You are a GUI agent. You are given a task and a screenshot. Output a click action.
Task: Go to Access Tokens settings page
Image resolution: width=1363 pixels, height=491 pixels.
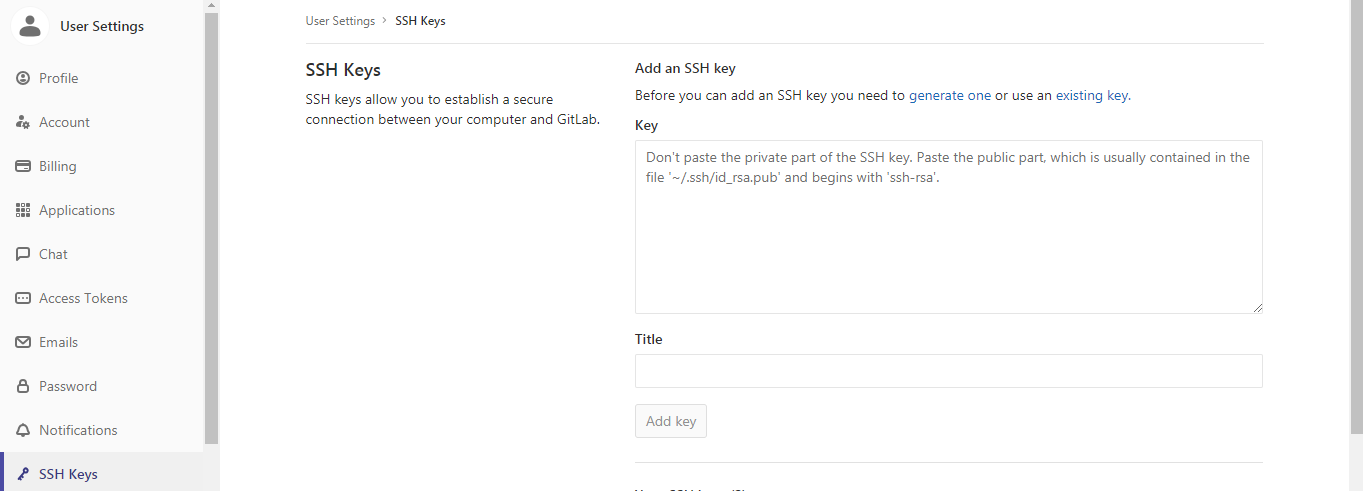tap(102, 298)
